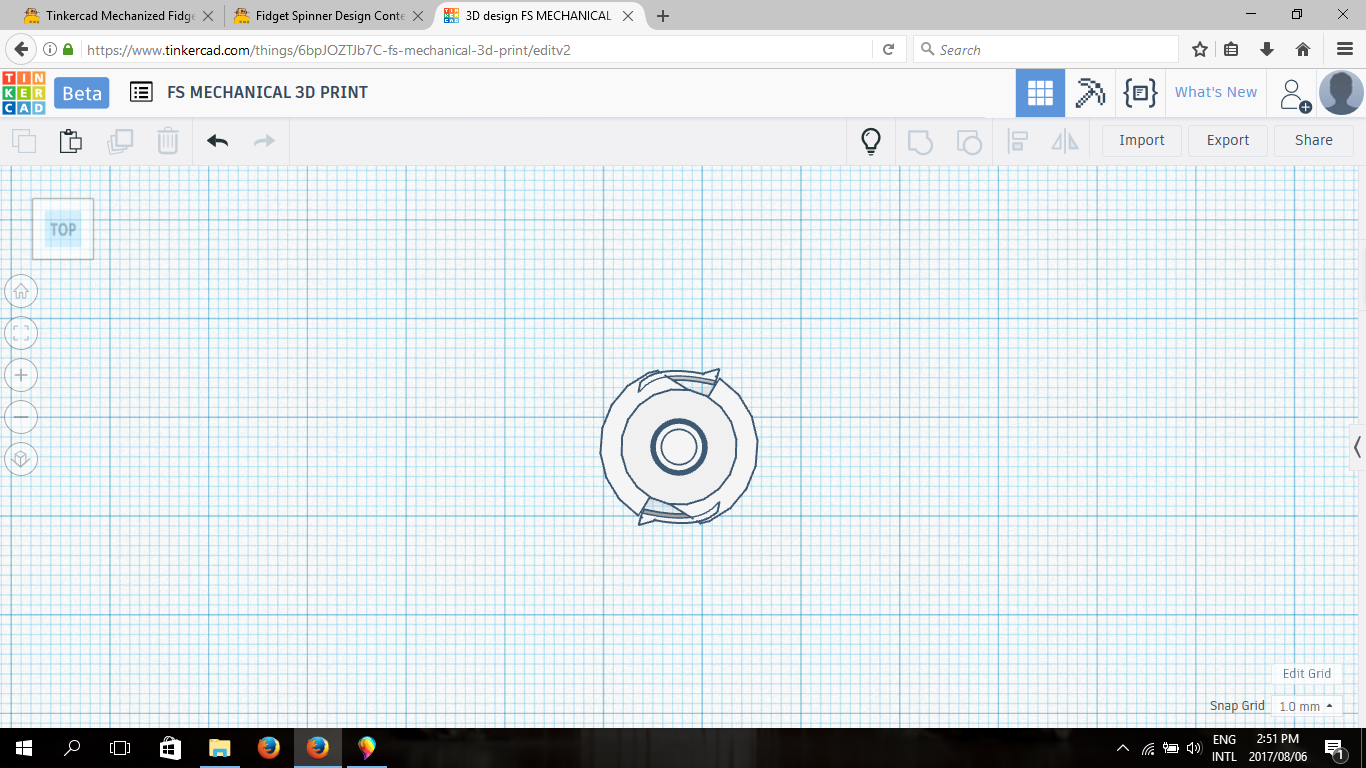
Task: Click the Export button
Action: [x=1228, y=140]
